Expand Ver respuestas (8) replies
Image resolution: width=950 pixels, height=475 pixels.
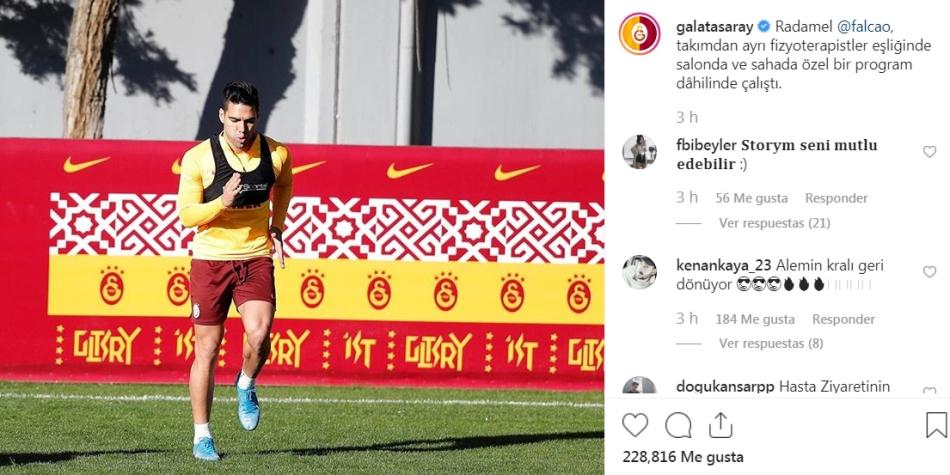tap(771, 344)
